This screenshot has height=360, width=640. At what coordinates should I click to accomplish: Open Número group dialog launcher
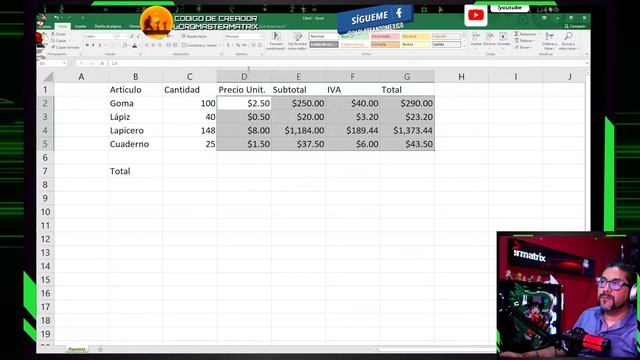pos(262,54)
